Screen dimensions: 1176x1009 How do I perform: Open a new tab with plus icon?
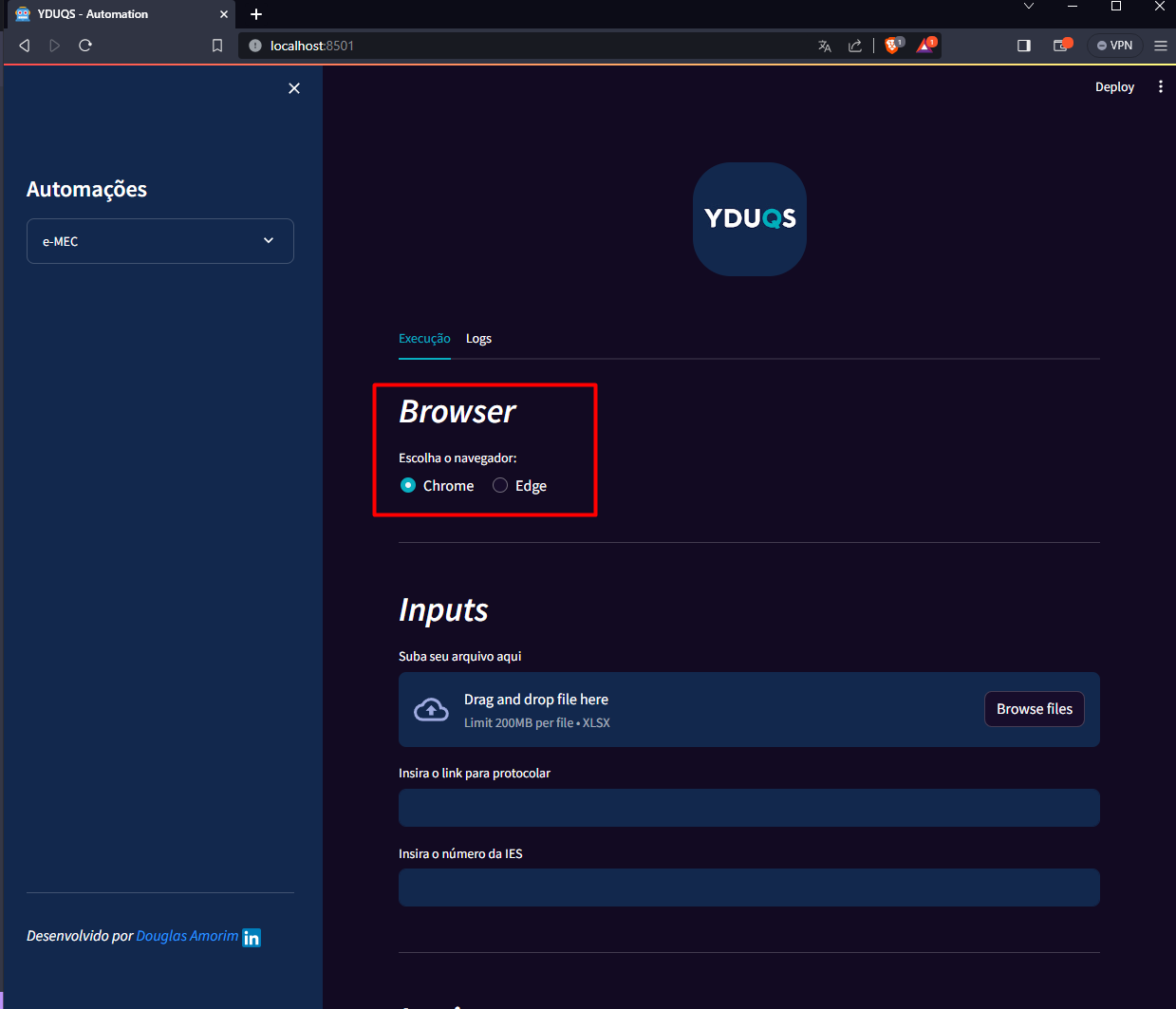click(256, 14)
